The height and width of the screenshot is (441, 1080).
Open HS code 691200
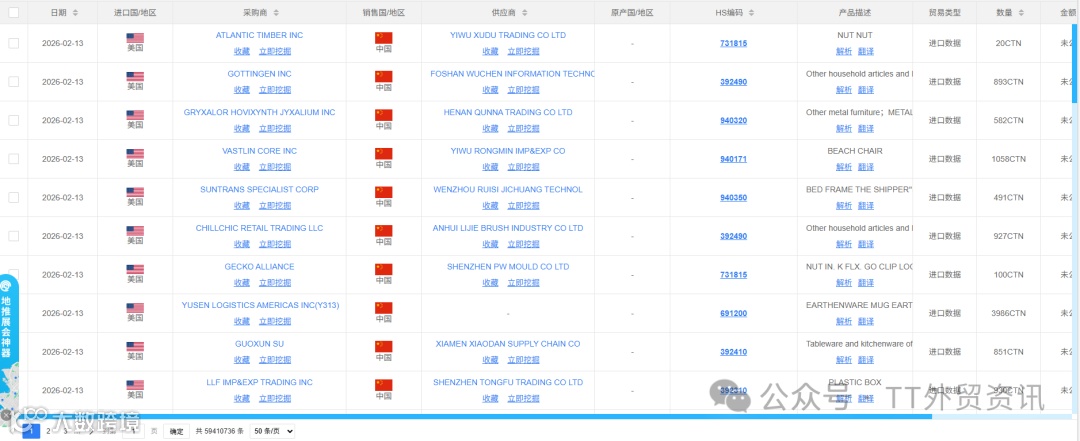[734, 313]
